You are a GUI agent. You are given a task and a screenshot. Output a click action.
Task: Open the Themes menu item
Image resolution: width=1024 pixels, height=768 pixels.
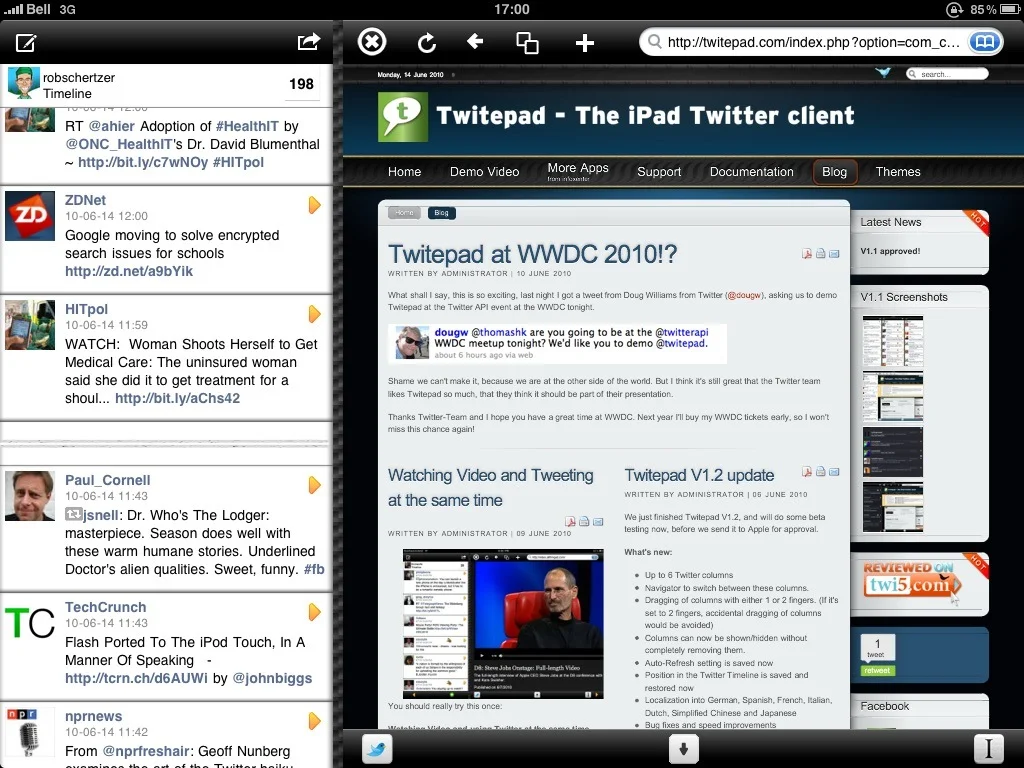tap(898, 172)
